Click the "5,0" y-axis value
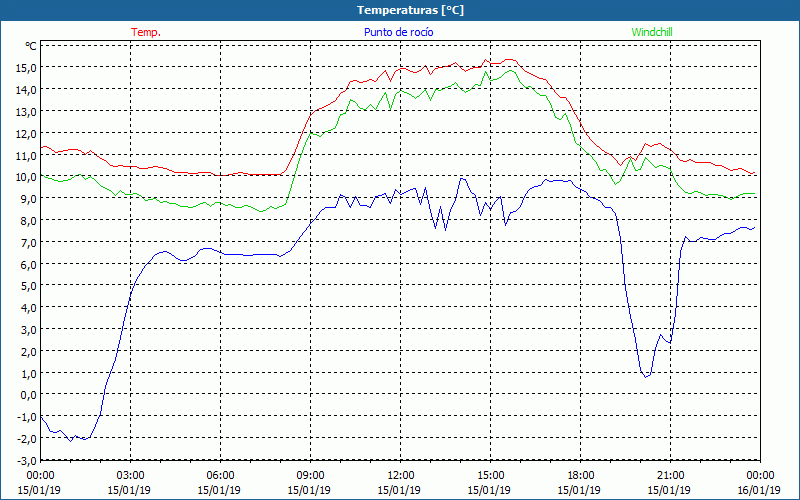Viewport: 800px width, 500px height. tap(29, 286)
